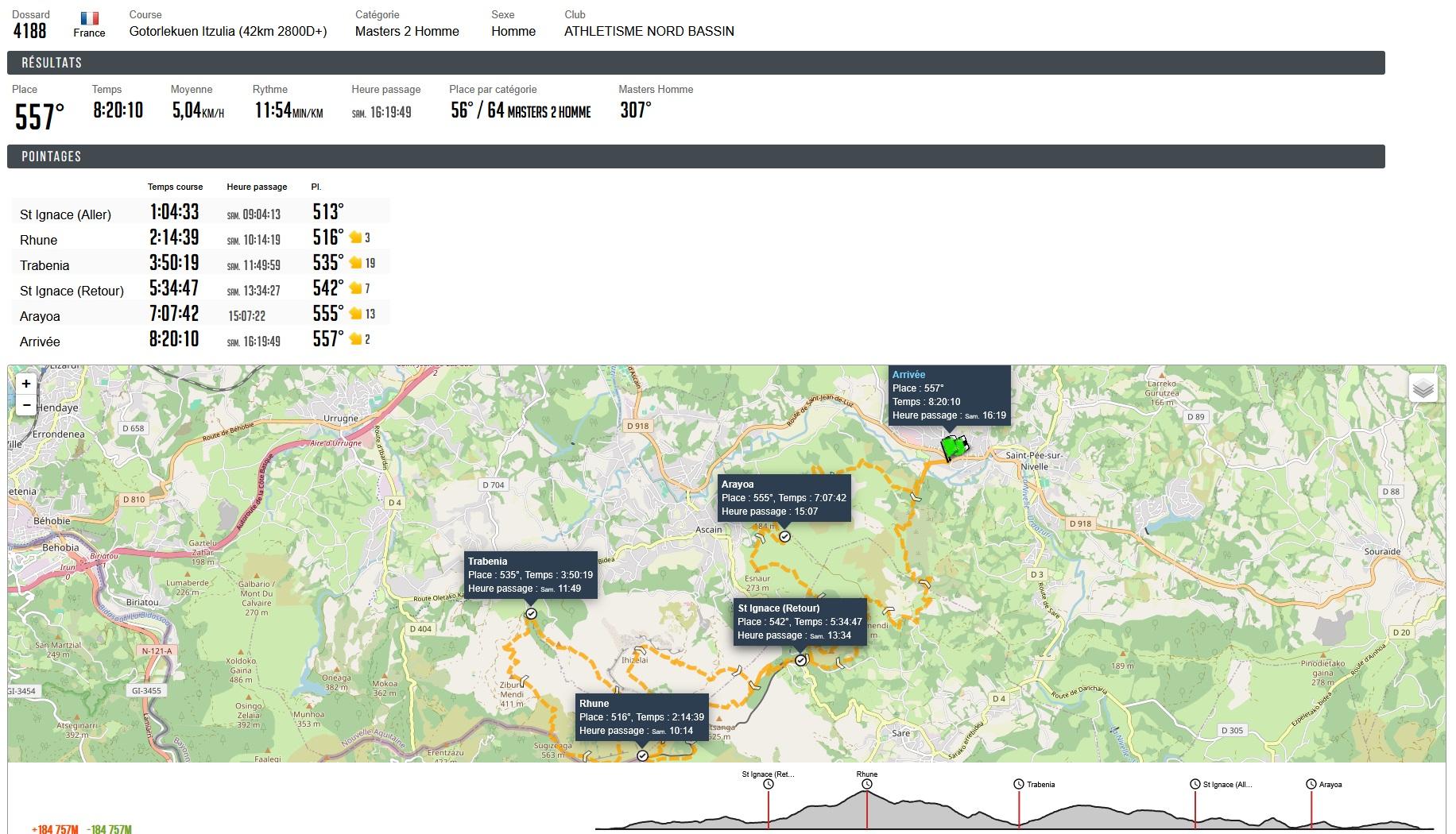Click the finish time 8:20:10 in results

click(x=118, y=110)
